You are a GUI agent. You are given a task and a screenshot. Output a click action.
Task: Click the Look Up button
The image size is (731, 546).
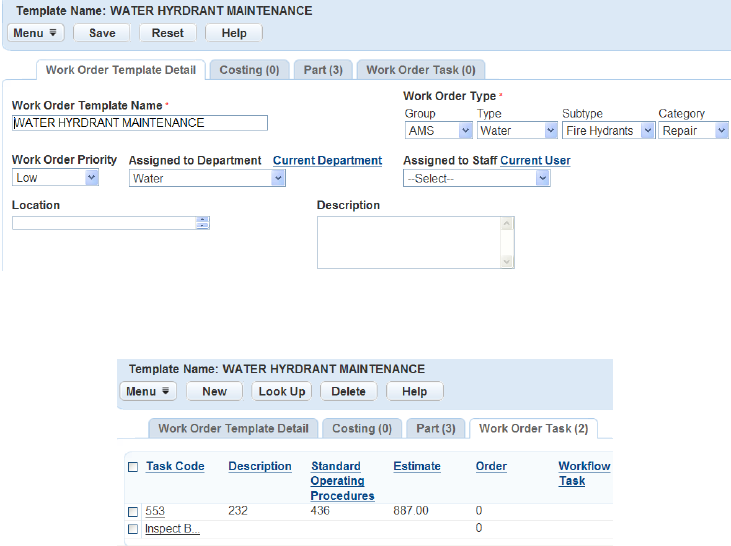281,392
